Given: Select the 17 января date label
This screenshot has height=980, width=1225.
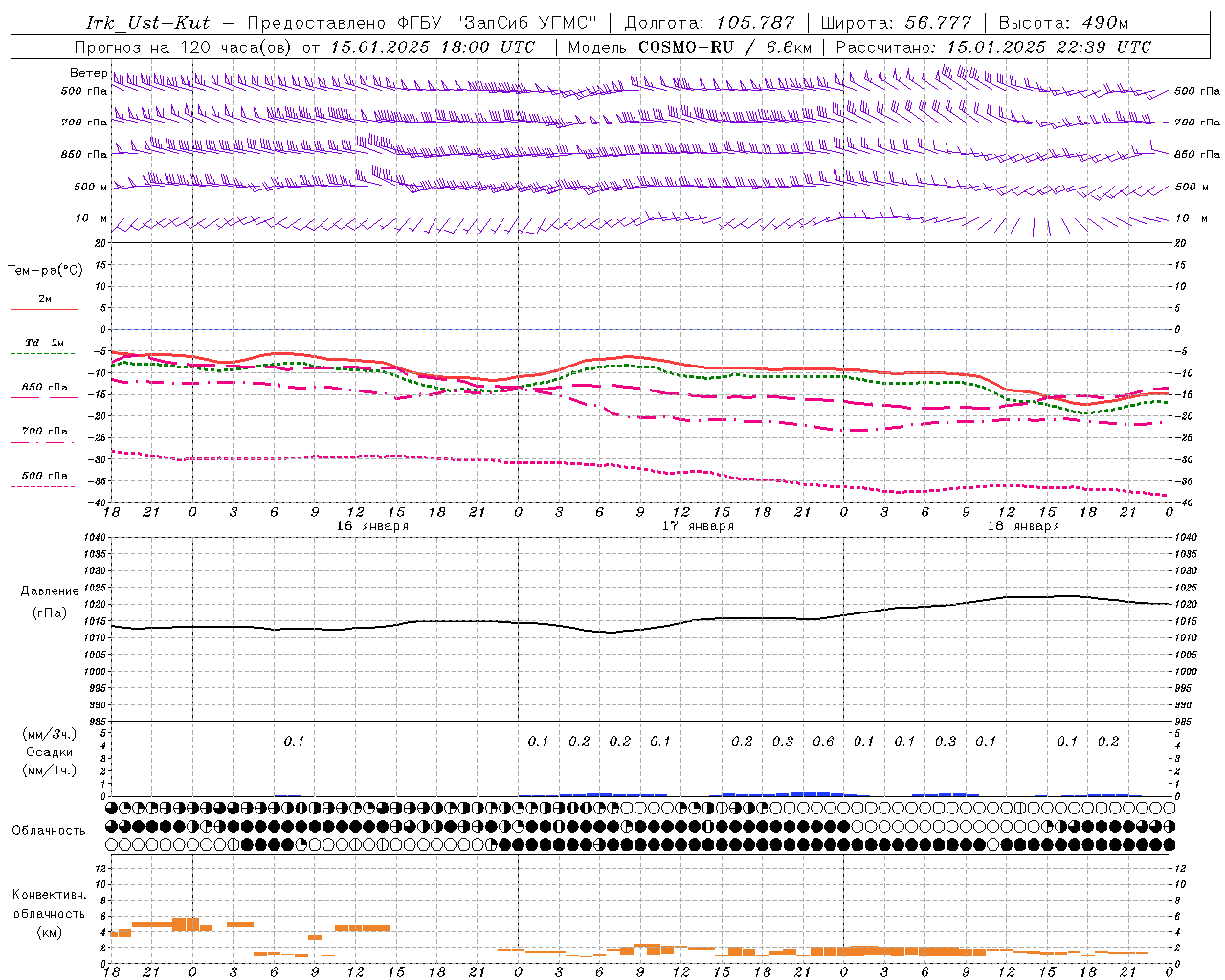Looking at the screenshot, I should tap(698, 526).
